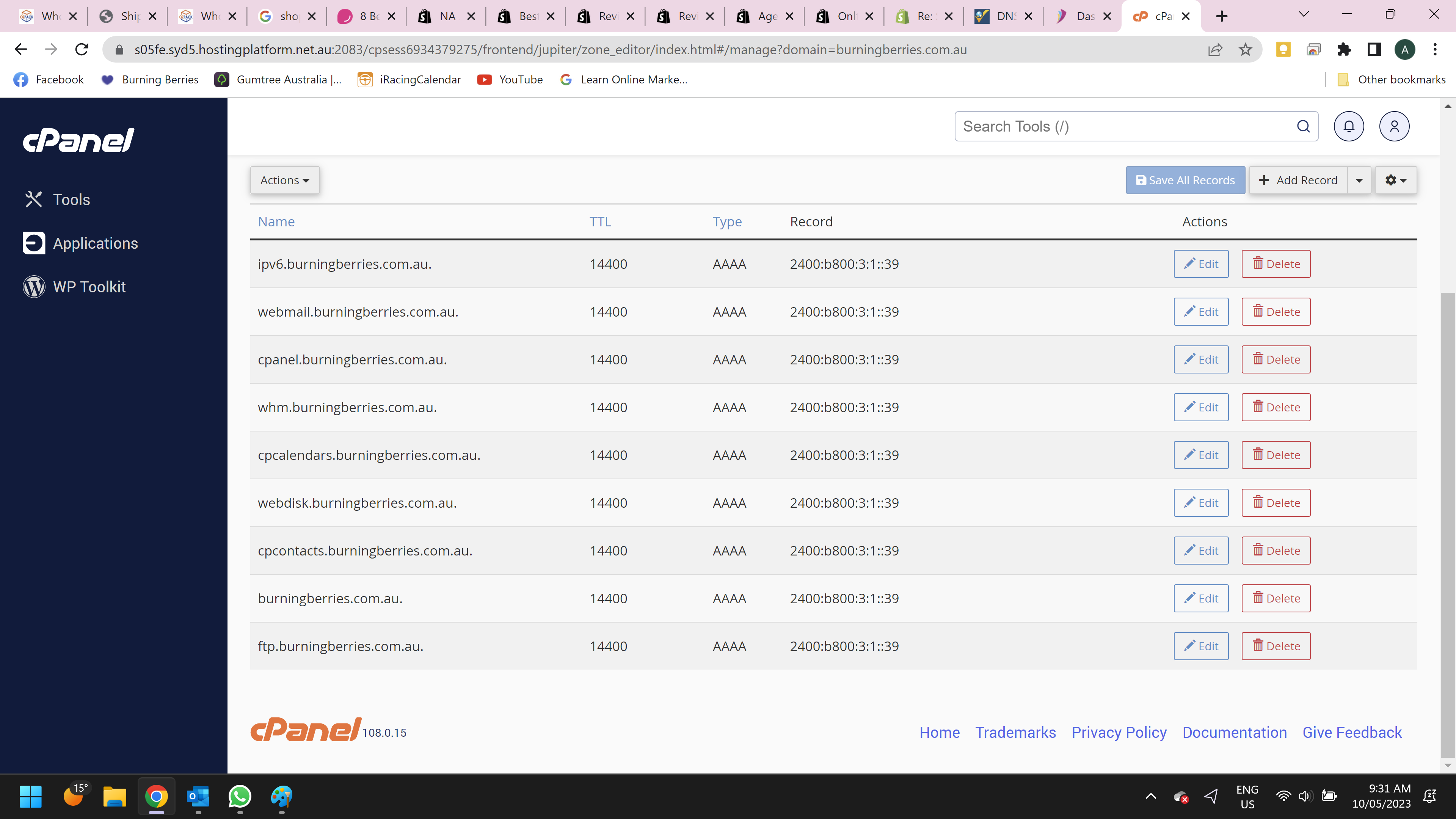Sort records by the TTL column
Viewport: 1456px width, 819px height.
tap(600, 221)
